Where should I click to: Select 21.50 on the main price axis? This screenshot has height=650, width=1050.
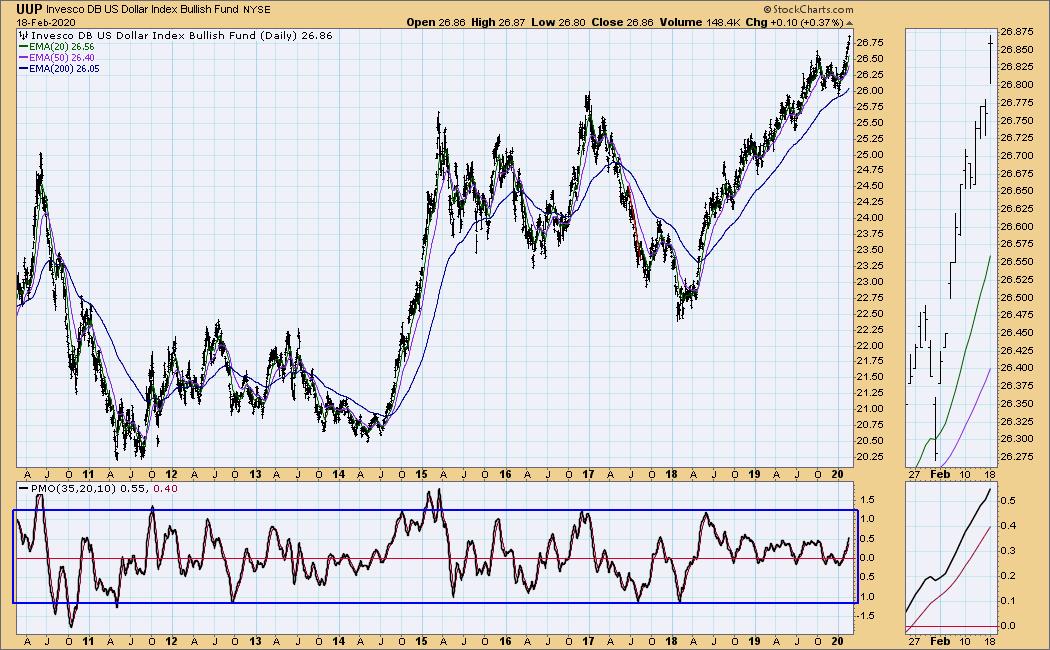[869, 377]
